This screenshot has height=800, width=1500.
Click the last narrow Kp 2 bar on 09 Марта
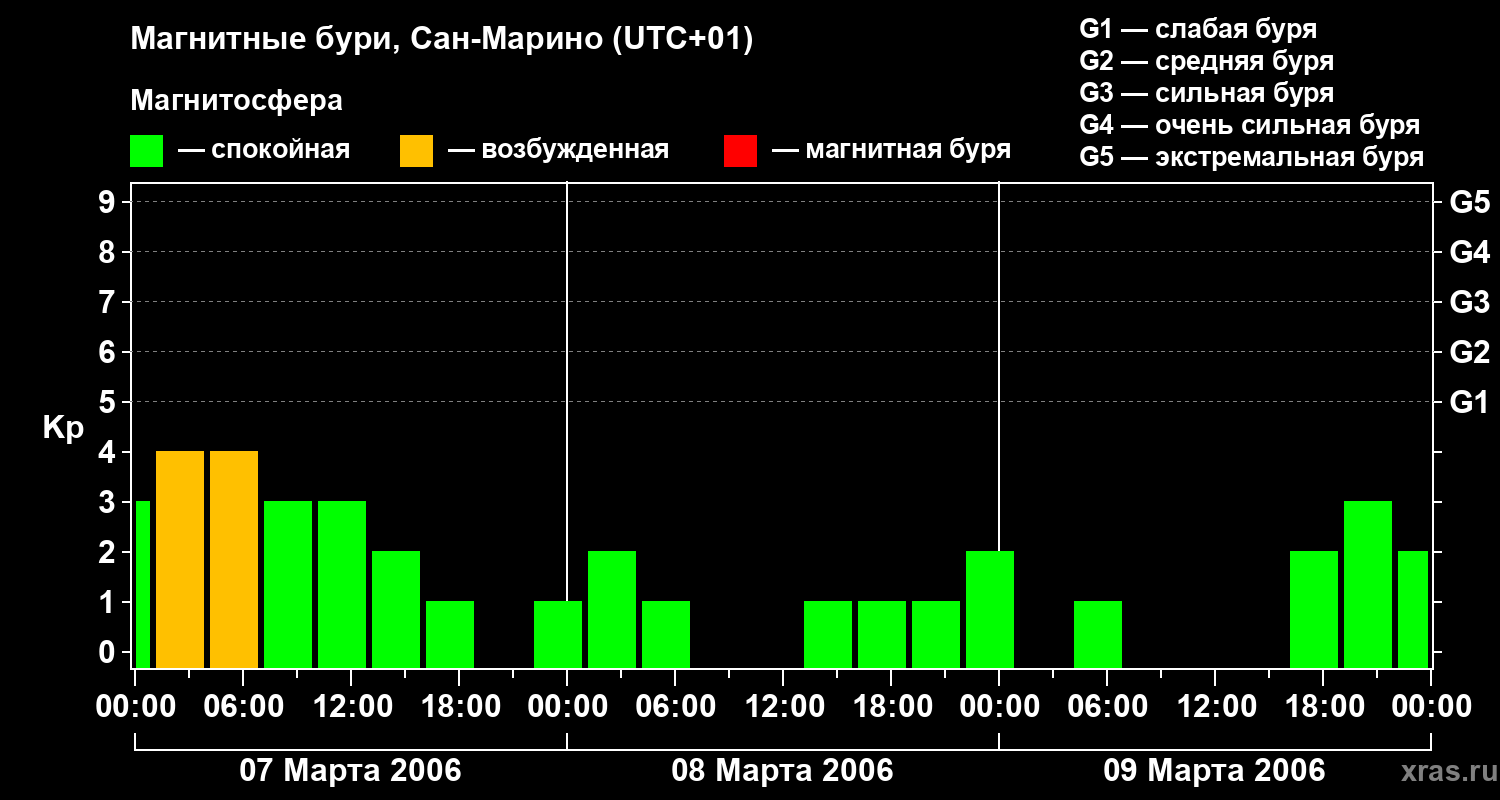[x=1413, y=609]
